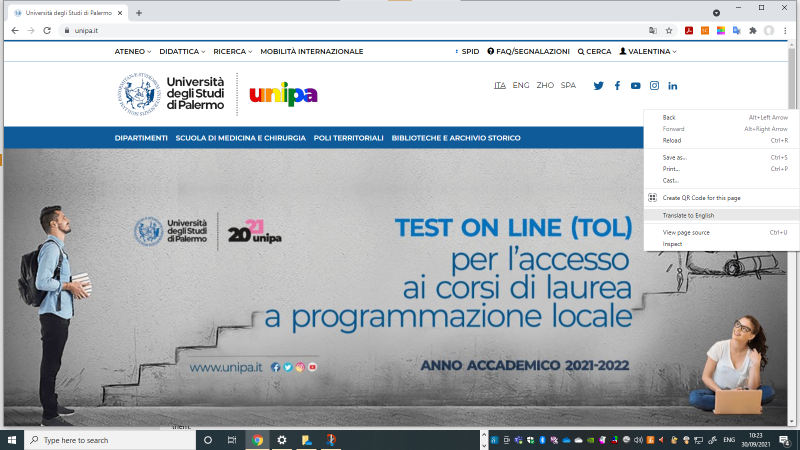The image size is (800, 450).
Task: Click the Google Translate icon in address bar
Action: 653,30
